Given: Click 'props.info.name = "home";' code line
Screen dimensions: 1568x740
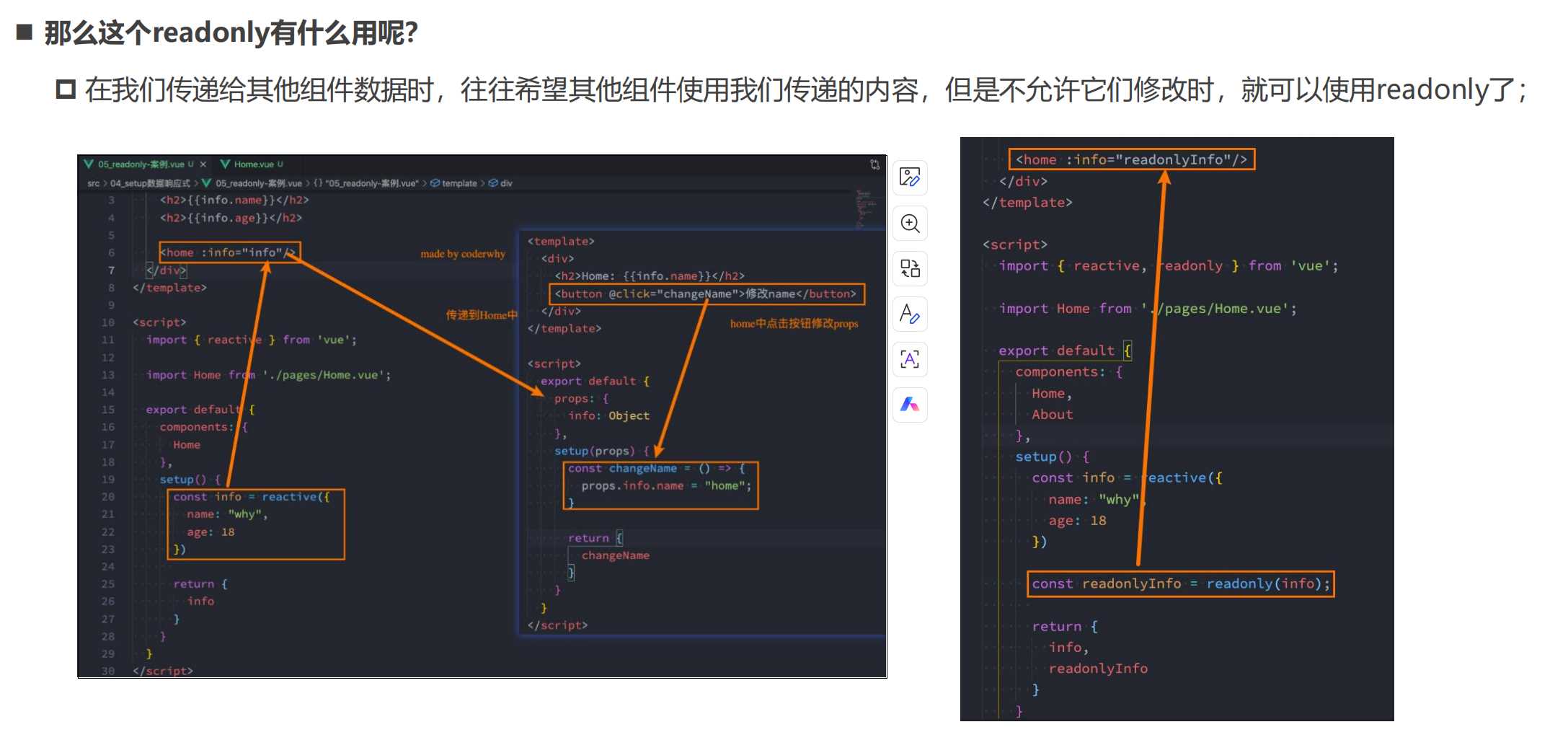Looking at the screenshot, I should pyautogui.click(x=666, y=486).
